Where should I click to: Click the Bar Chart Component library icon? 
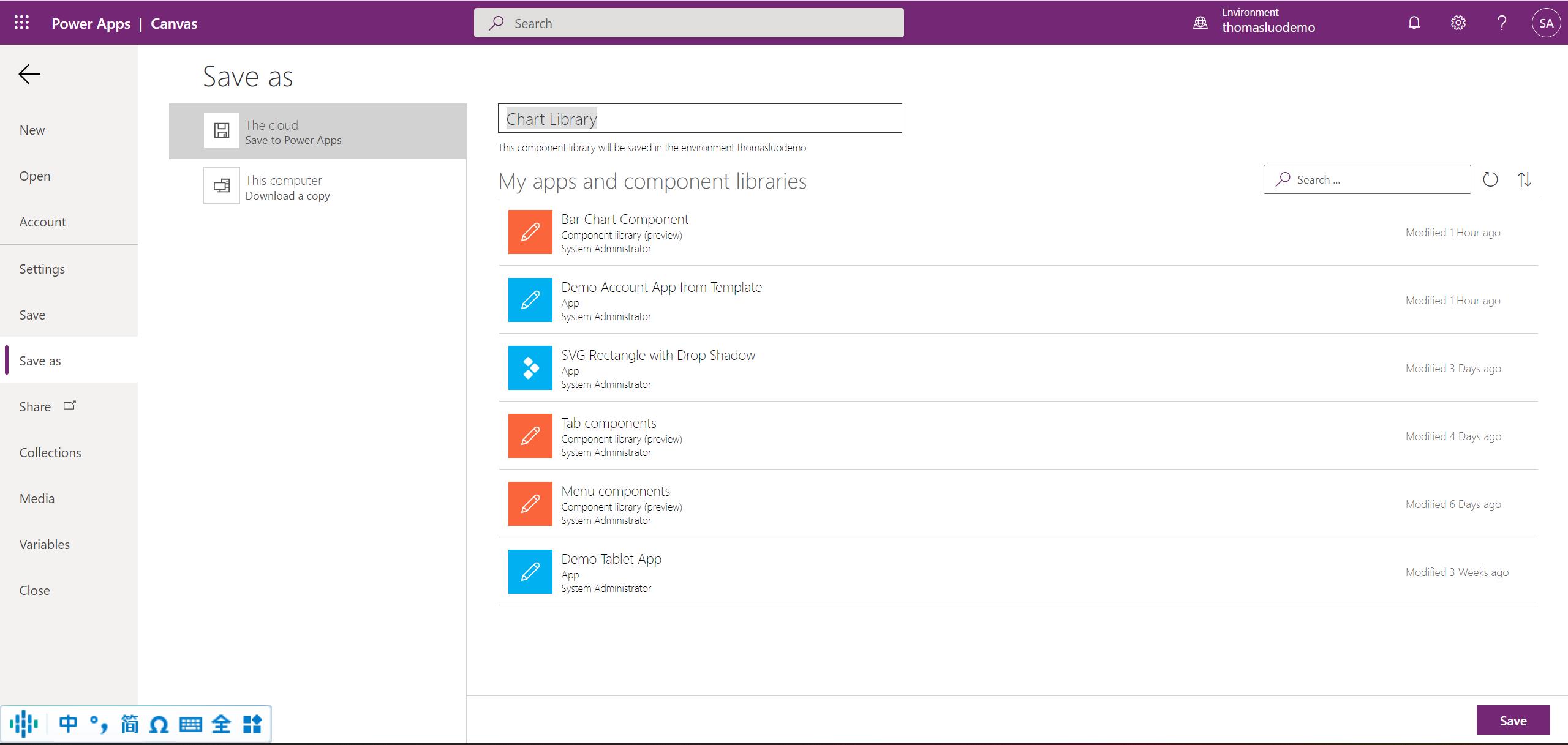(529, 231)
